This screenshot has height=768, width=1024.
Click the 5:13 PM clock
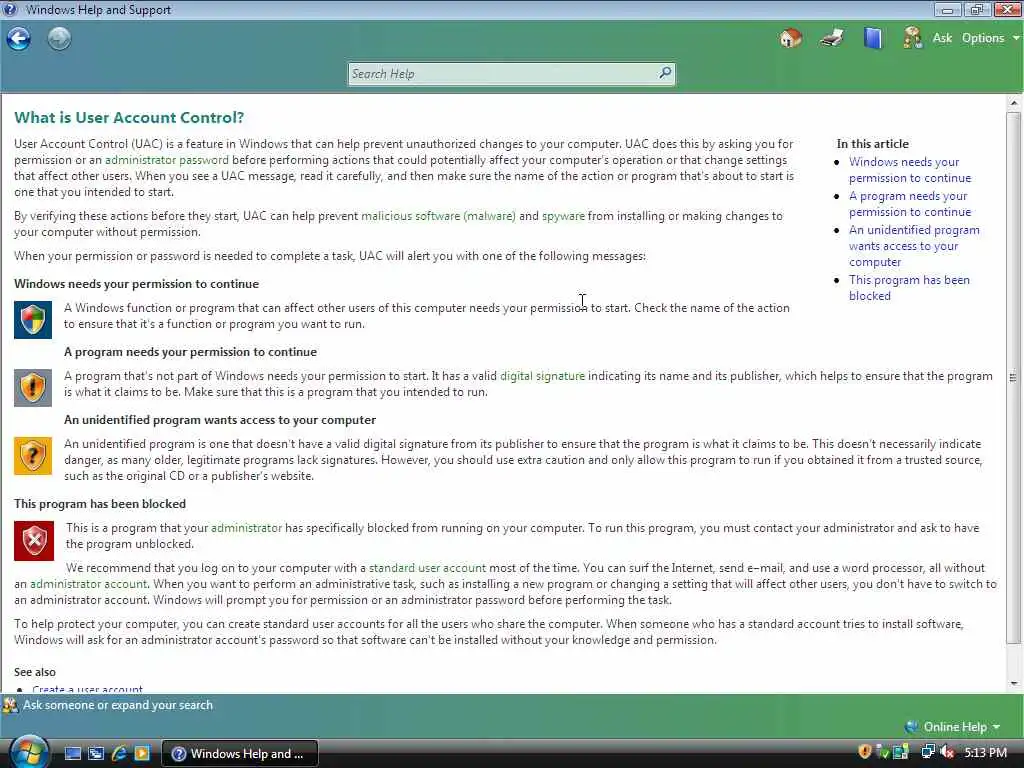985,753
